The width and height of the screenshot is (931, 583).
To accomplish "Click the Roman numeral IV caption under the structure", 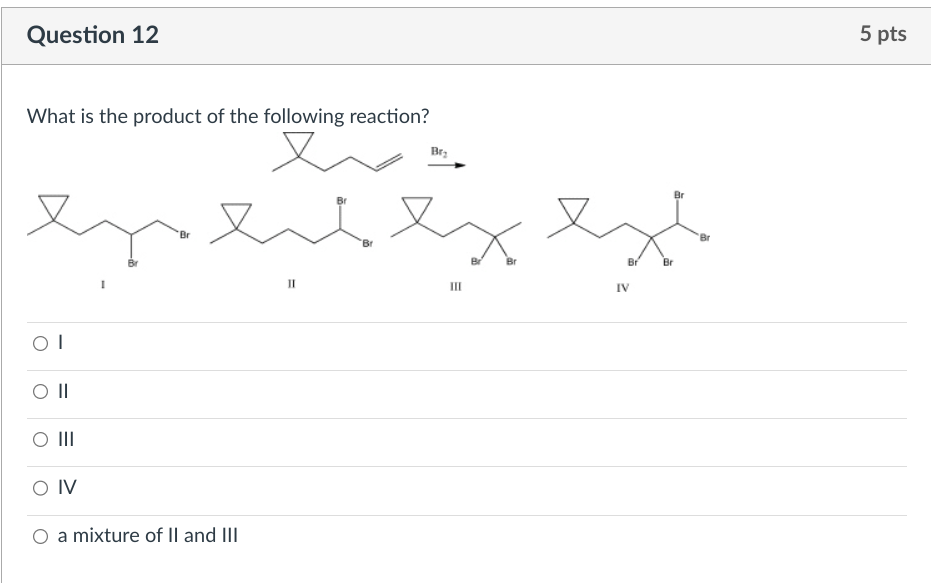I will click(x=621, y=289).
